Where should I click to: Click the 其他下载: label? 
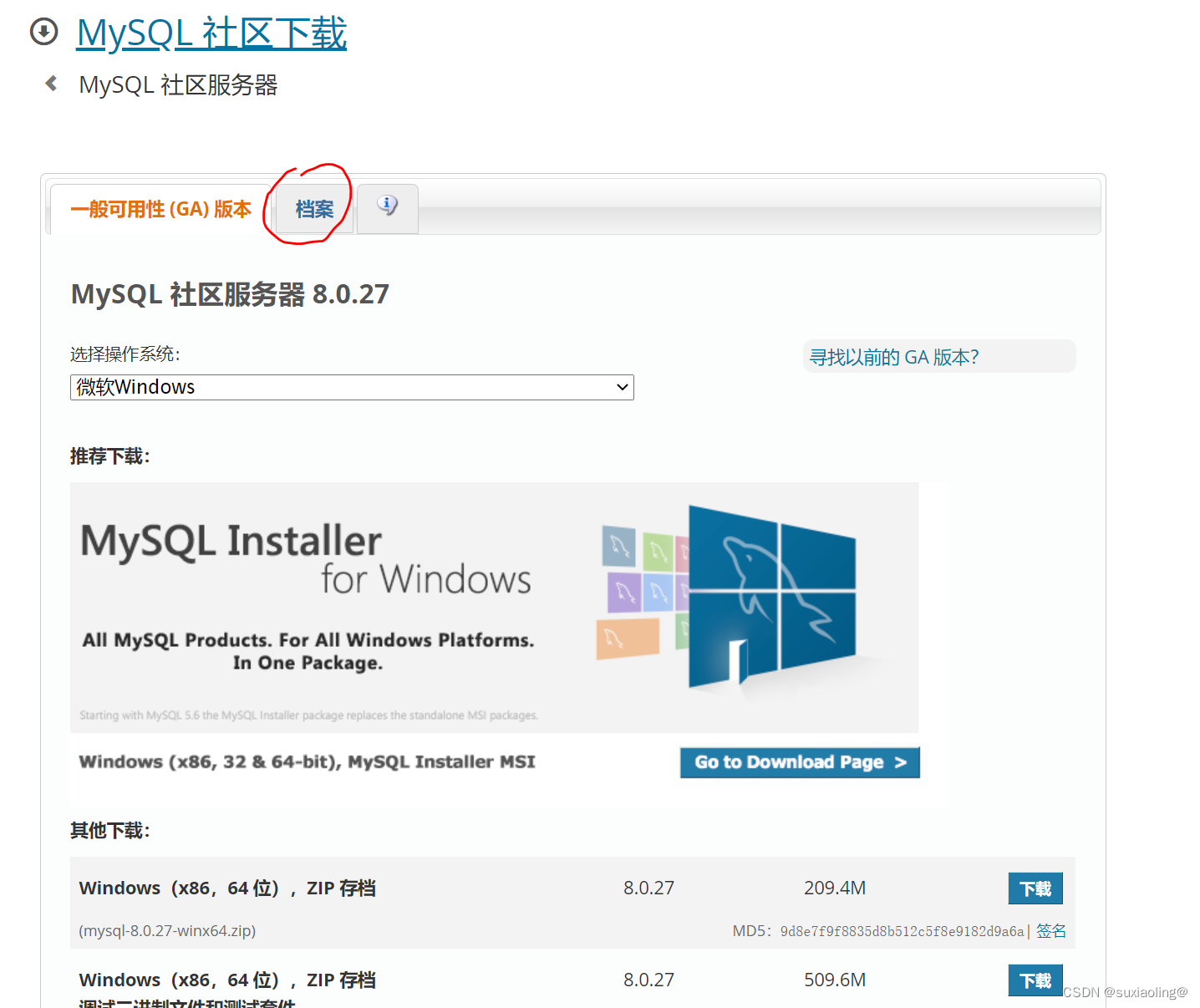click(x=110, y=831)
